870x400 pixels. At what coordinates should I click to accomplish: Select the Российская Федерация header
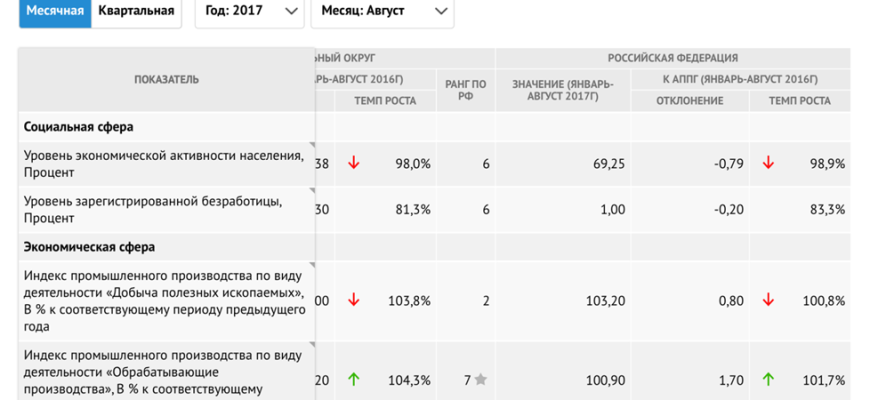point(672,58)
